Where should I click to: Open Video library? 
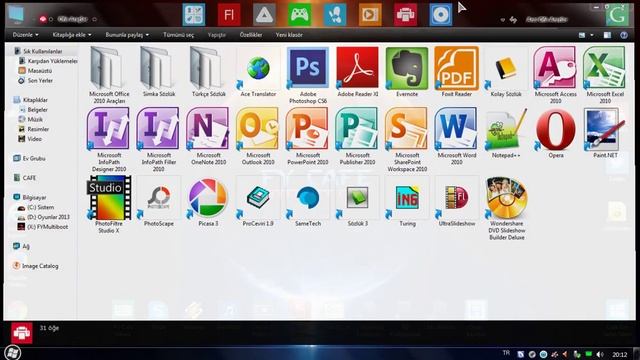pos(30,139)
